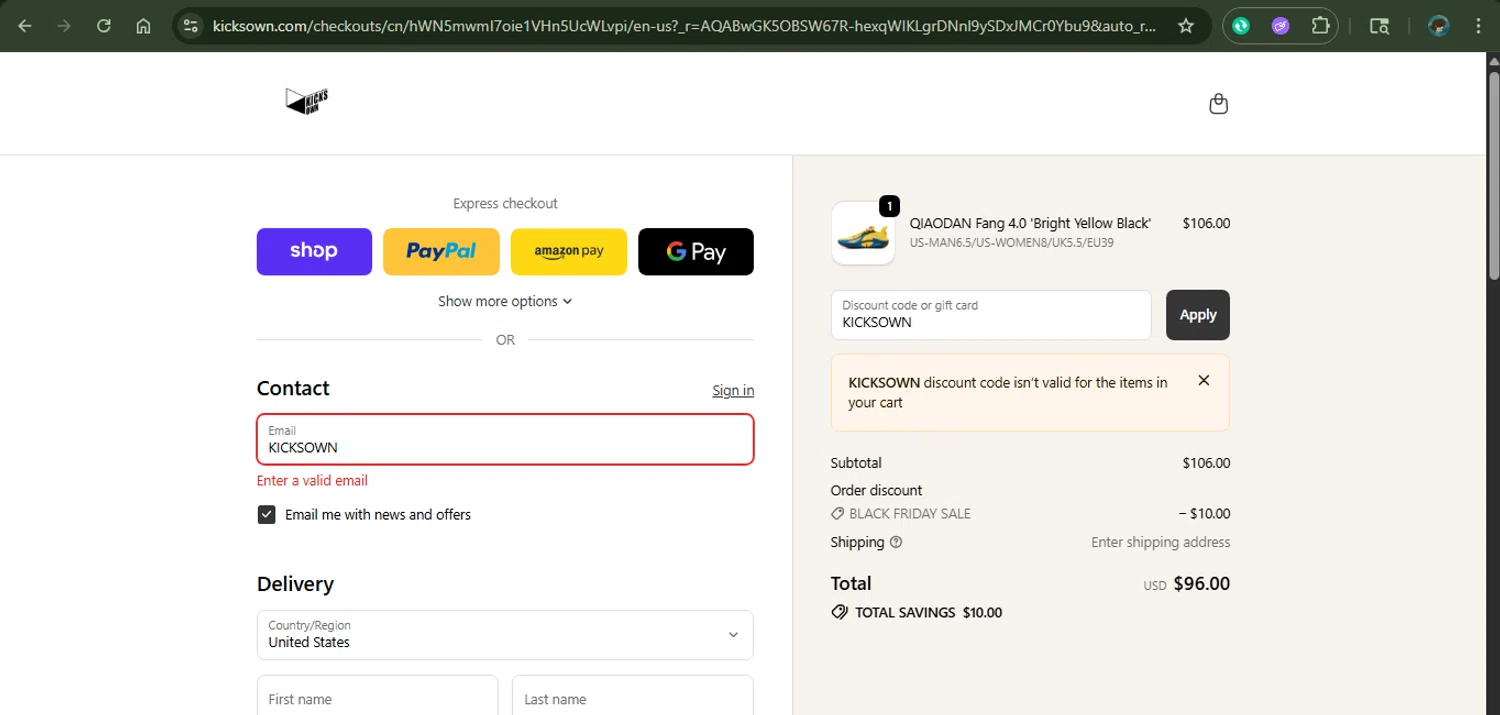The width and height of the screenshot is (1500, 715).
Task: Bookmark this page with the star icon
Action: coord(1186,26)
